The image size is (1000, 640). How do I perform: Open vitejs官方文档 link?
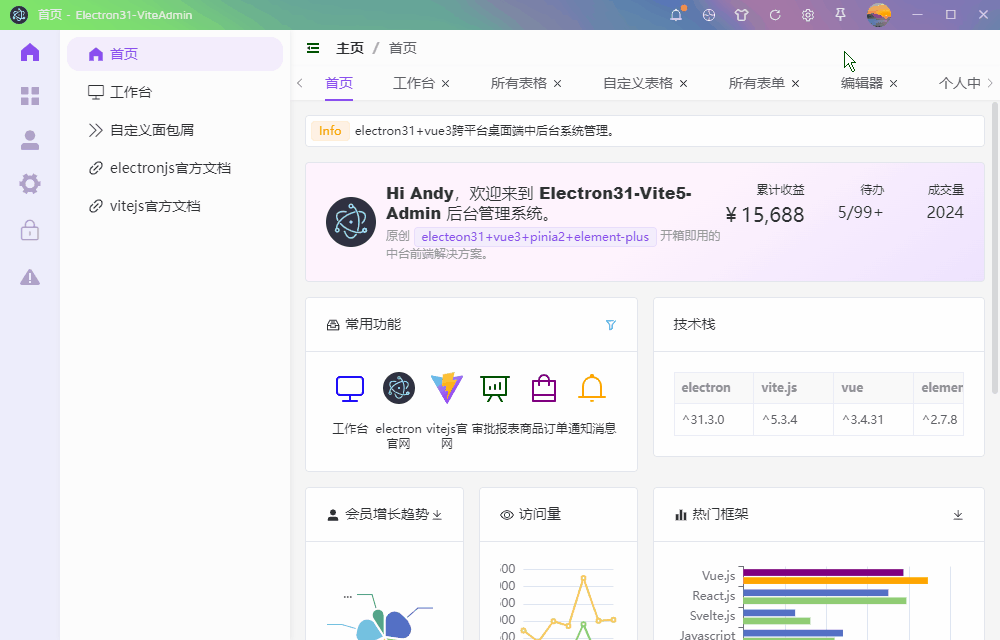click(175, 207)
